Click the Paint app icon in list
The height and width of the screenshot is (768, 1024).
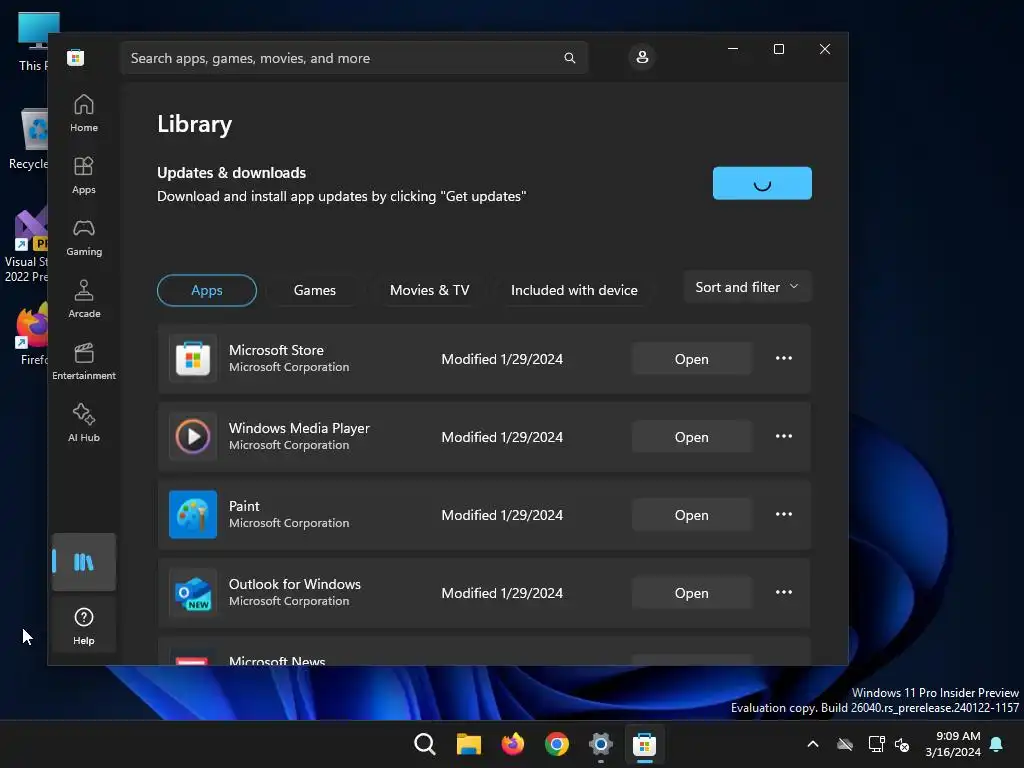pos(193,515)
